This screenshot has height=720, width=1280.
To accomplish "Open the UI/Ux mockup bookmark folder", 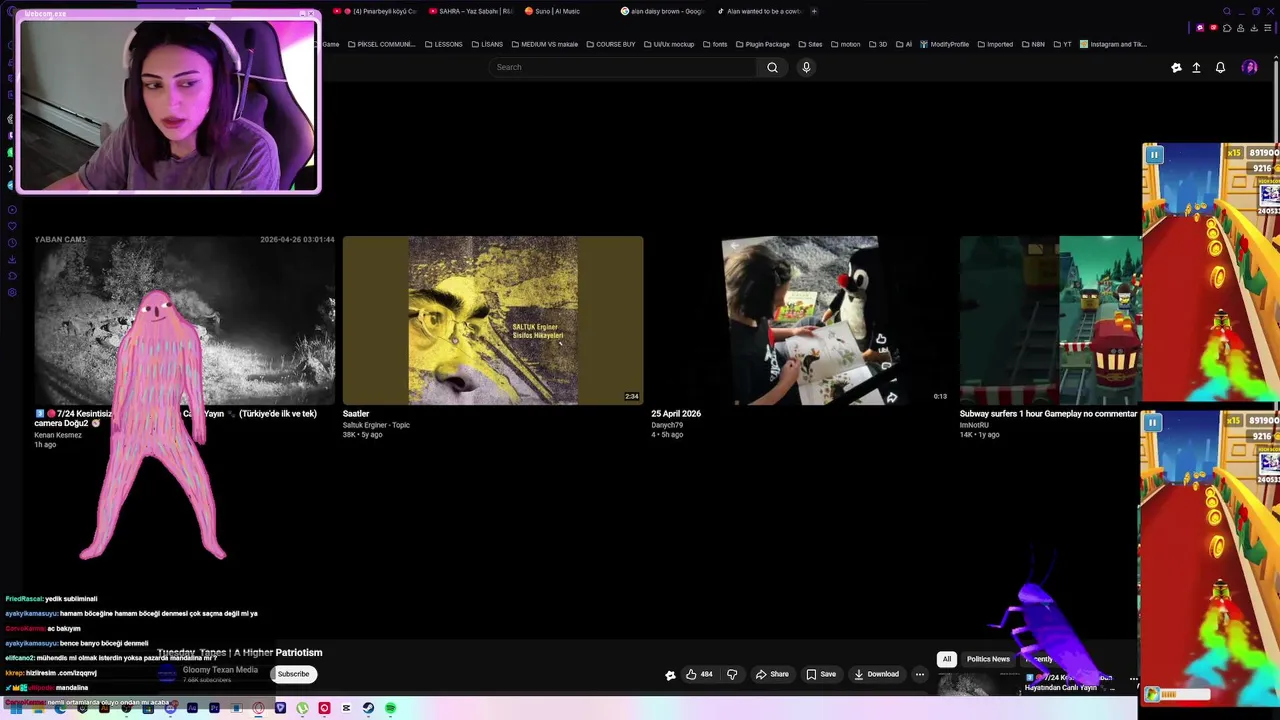I will (669, 44).
